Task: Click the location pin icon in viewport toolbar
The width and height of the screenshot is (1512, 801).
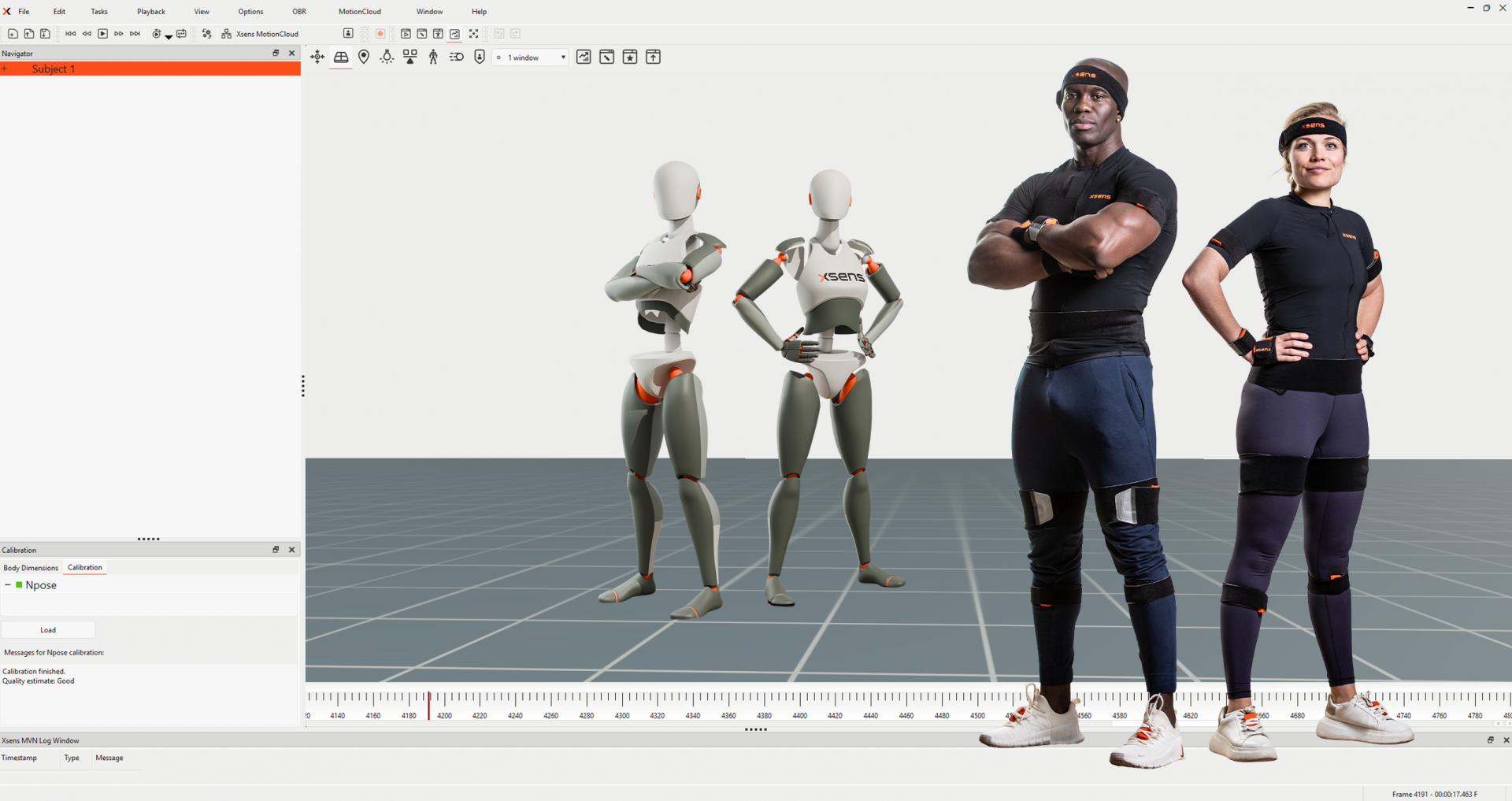Action: [x=364, y=57]
